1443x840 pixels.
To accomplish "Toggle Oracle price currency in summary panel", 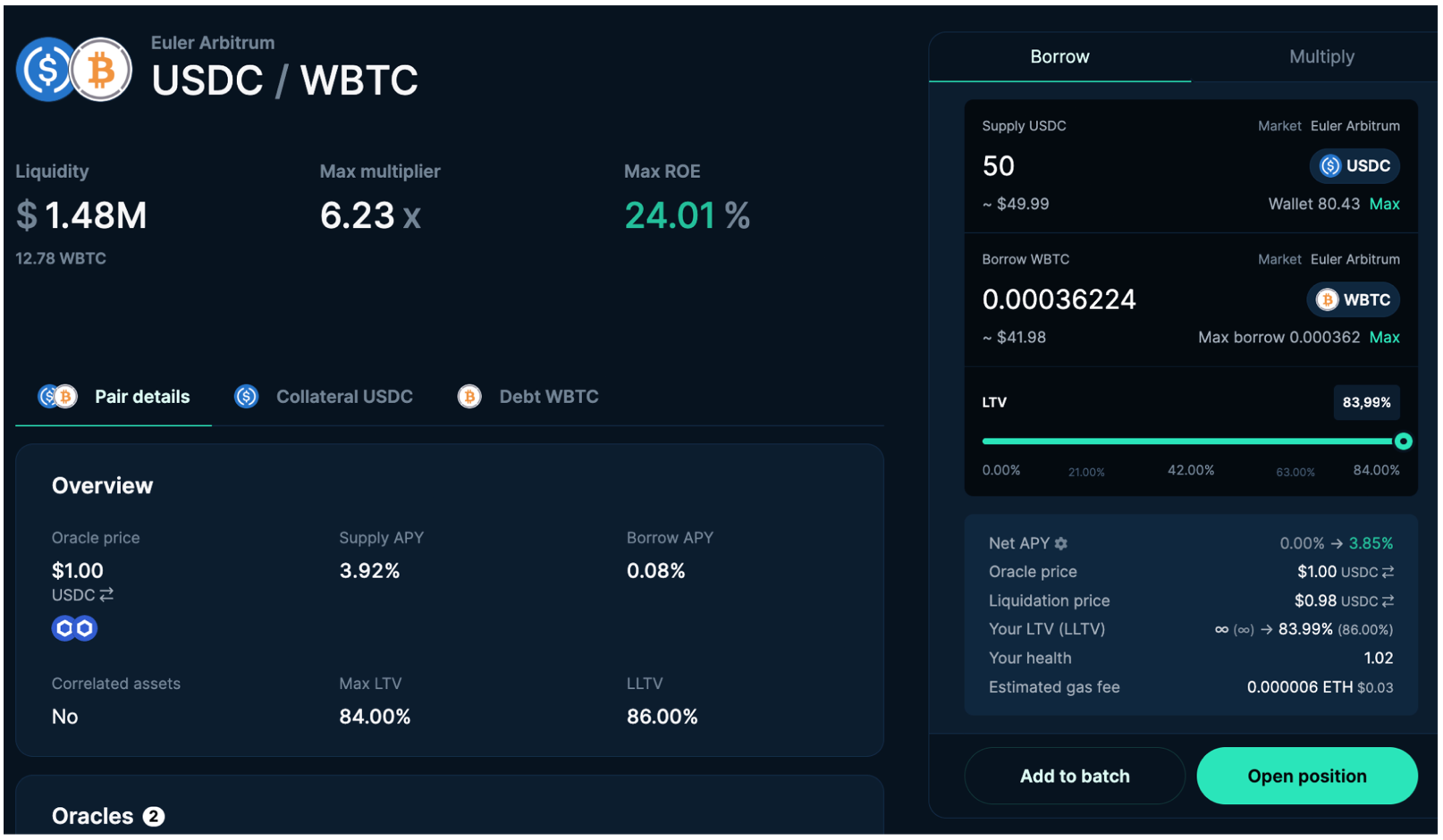I will [x=1388, y=572].
